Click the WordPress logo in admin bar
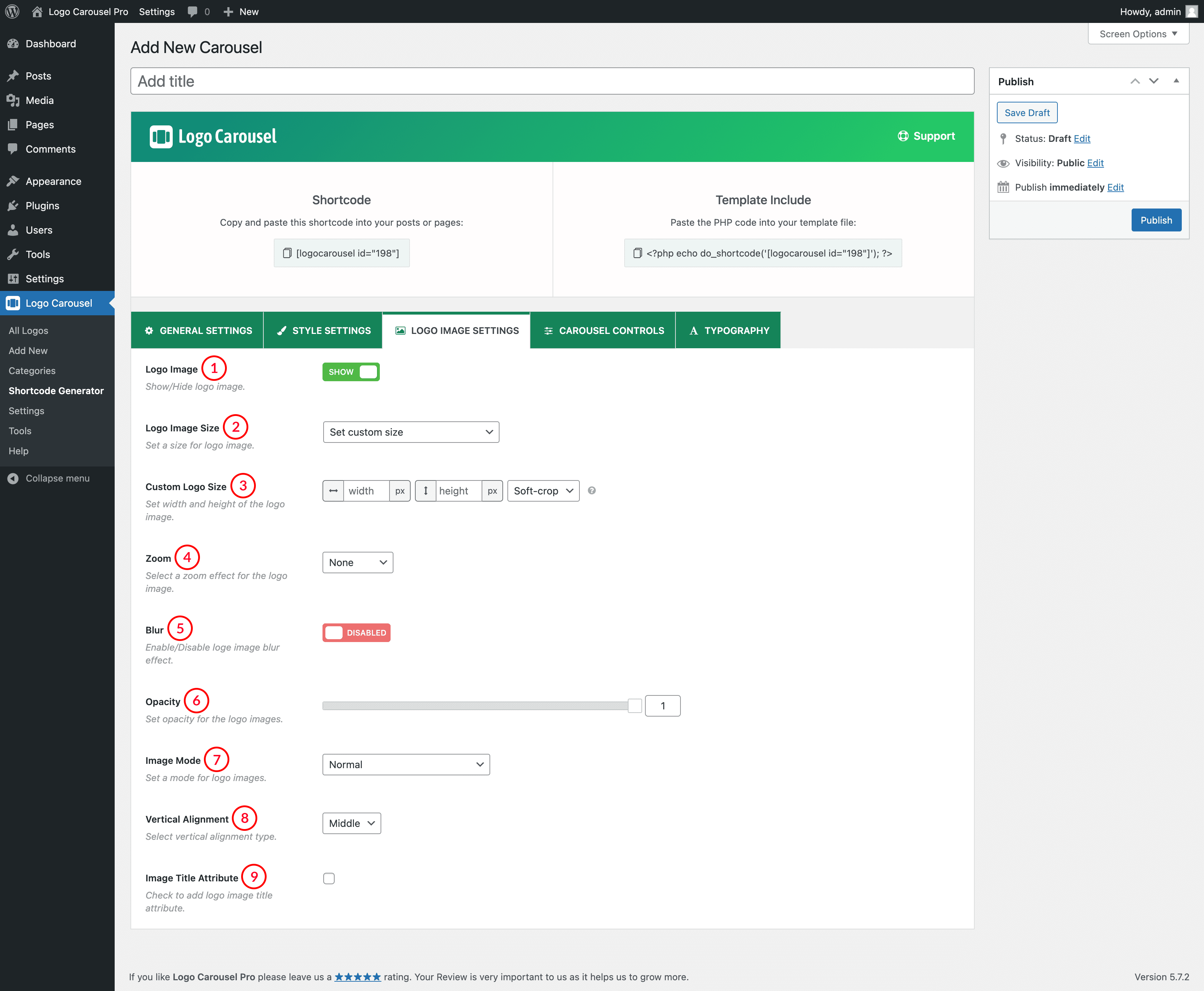1204x991 pixels. (x=13, y=11)
